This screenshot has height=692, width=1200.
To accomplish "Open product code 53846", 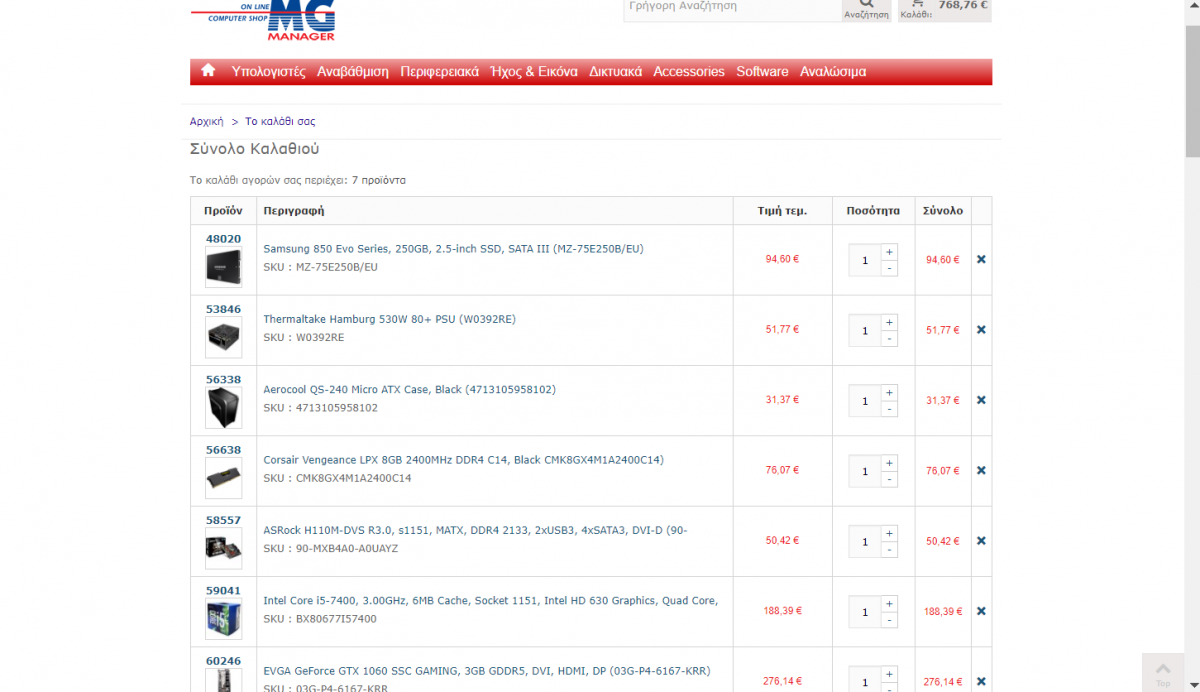I will point(223,309).
